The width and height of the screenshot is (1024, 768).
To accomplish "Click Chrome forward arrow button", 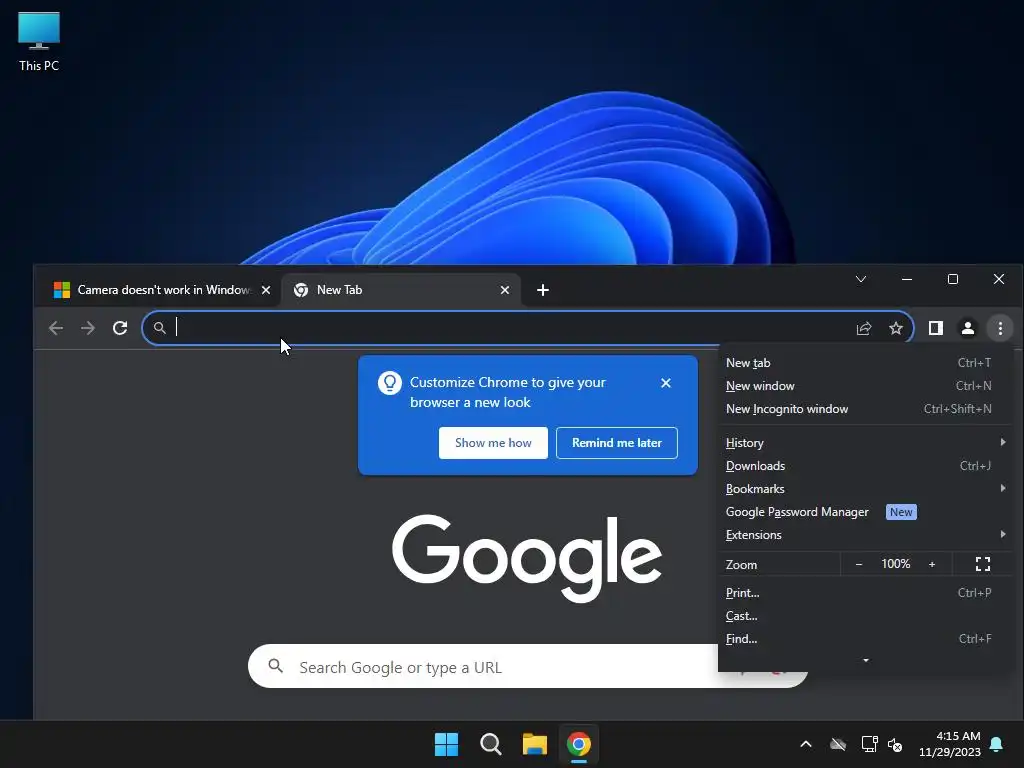I will pos(88,328).
